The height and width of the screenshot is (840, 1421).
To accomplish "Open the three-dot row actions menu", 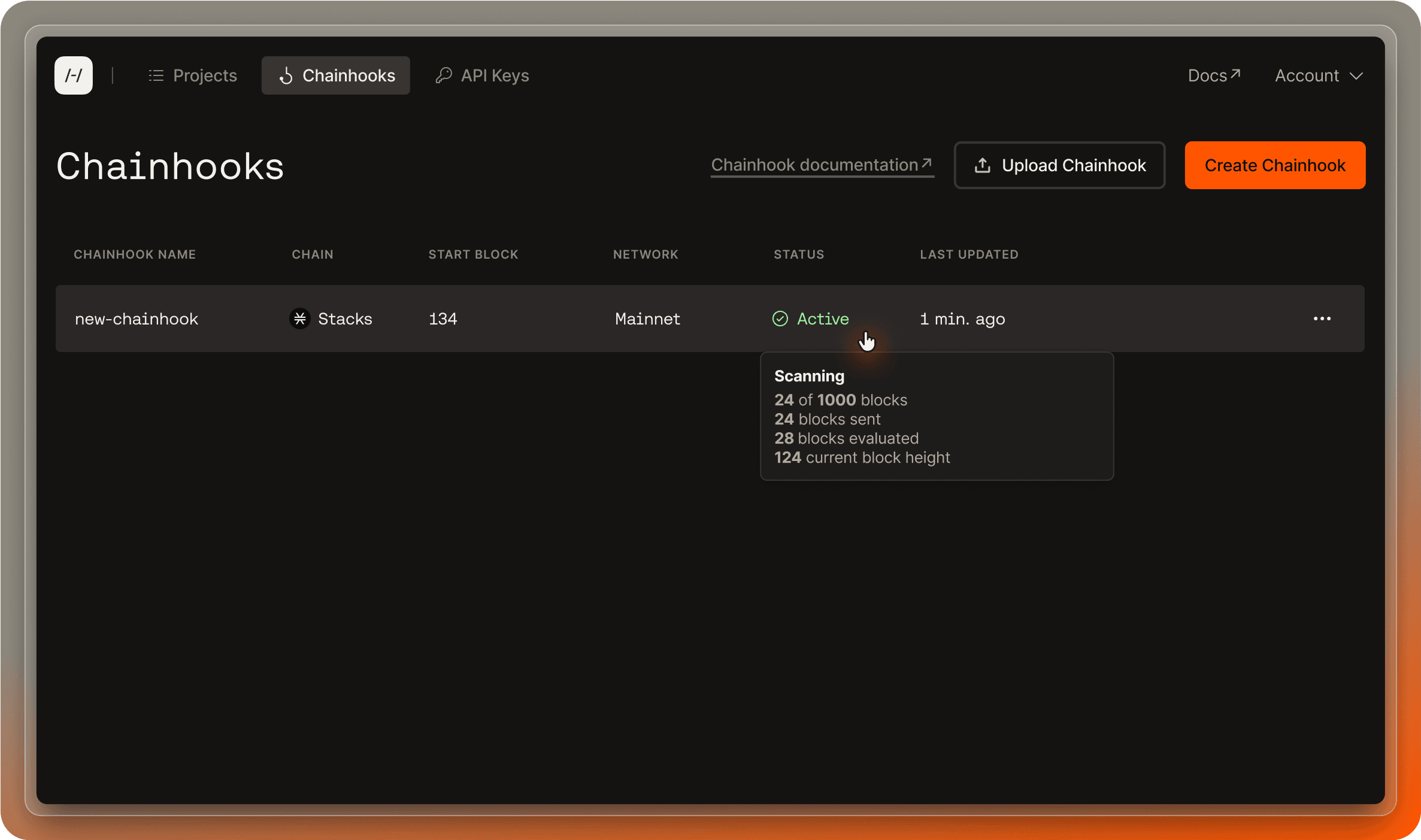I will (1322, 319).
